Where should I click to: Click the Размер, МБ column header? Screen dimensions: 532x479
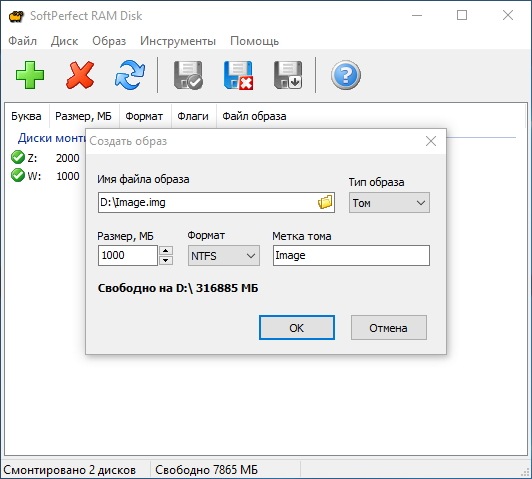[x=83, y=116]
